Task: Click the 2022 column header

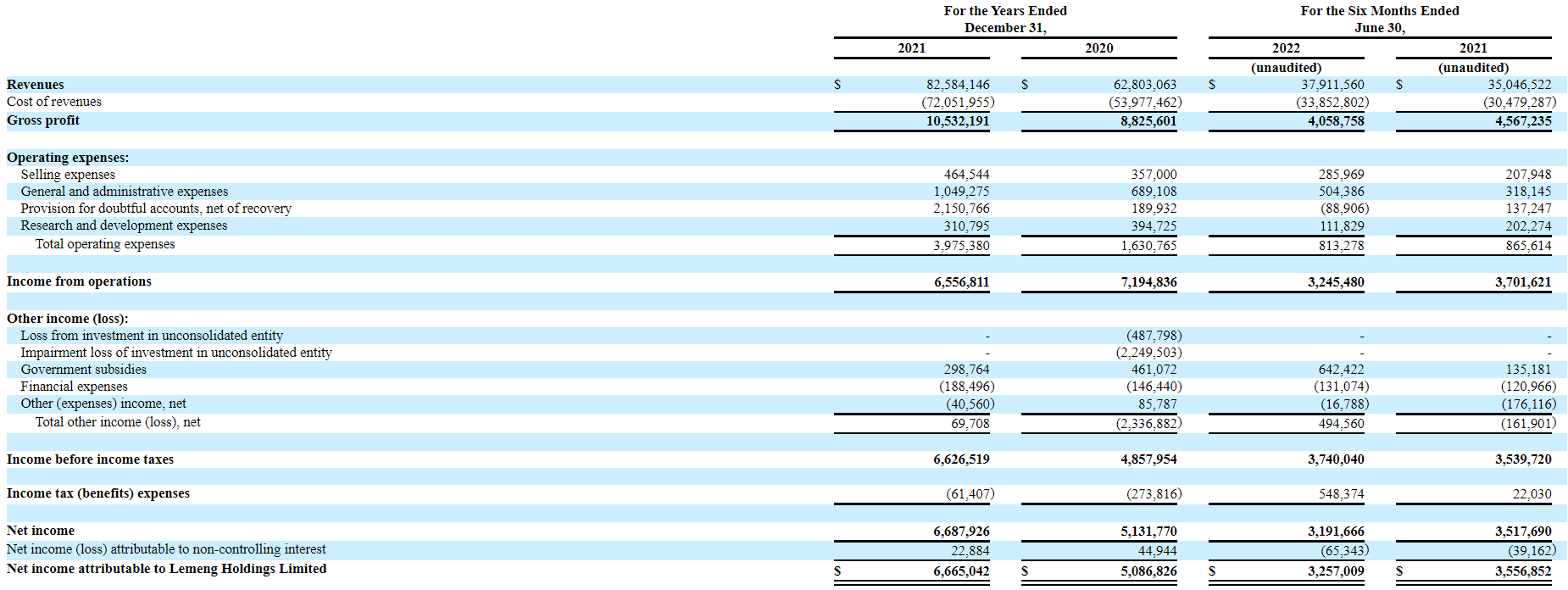Action: [x=1286, y=48]
